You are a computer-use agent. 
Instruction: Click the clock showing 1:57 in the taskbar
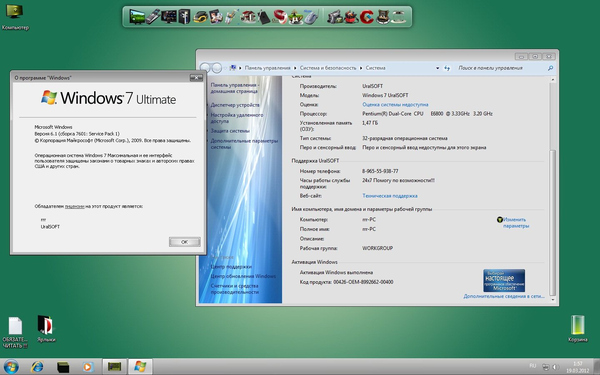click(x=578, y=367)
